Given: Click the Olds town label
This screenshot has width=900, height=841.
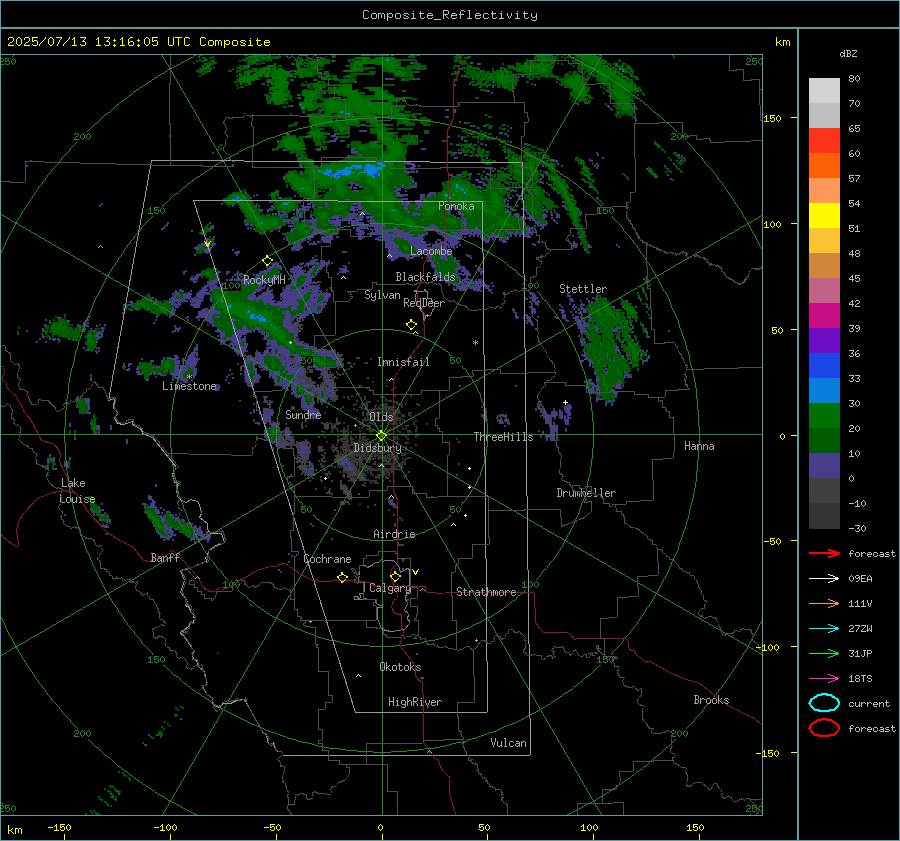Looking at the screenshot, I should [381, 417].
